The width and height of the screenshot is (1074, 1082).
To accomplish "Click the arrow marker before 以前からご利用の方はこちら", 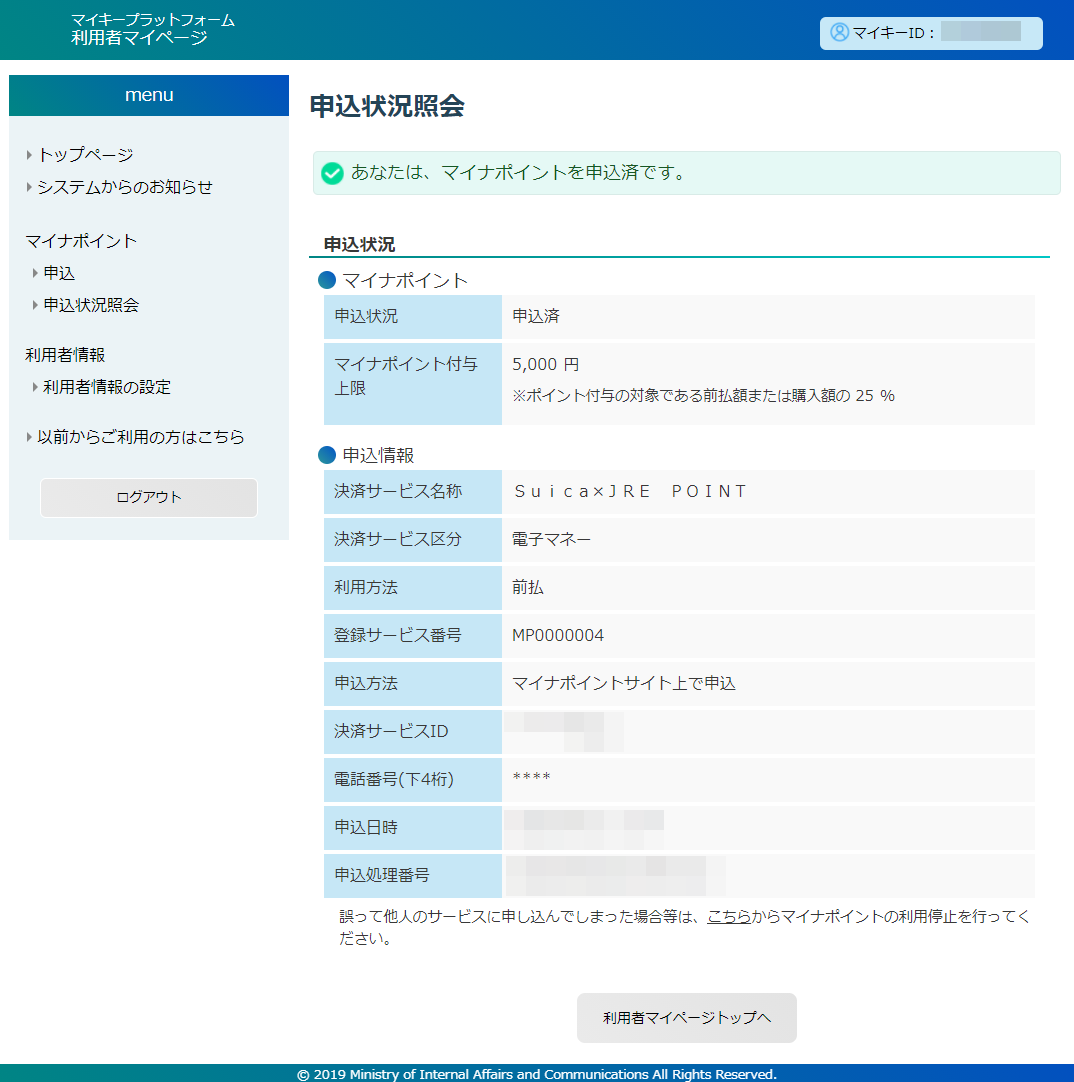I will 29,437.
